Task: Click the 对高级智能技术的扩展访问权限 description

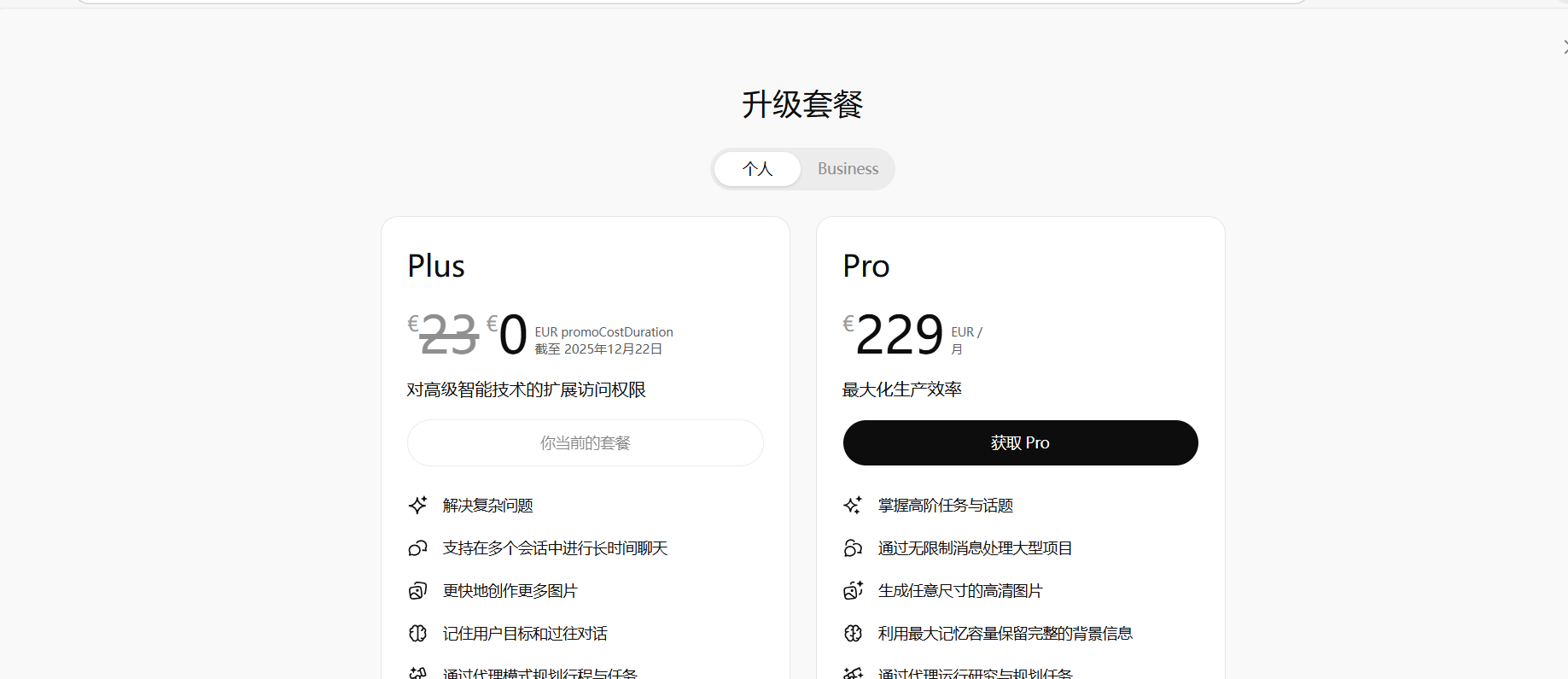Action: [x=527, y=389]
